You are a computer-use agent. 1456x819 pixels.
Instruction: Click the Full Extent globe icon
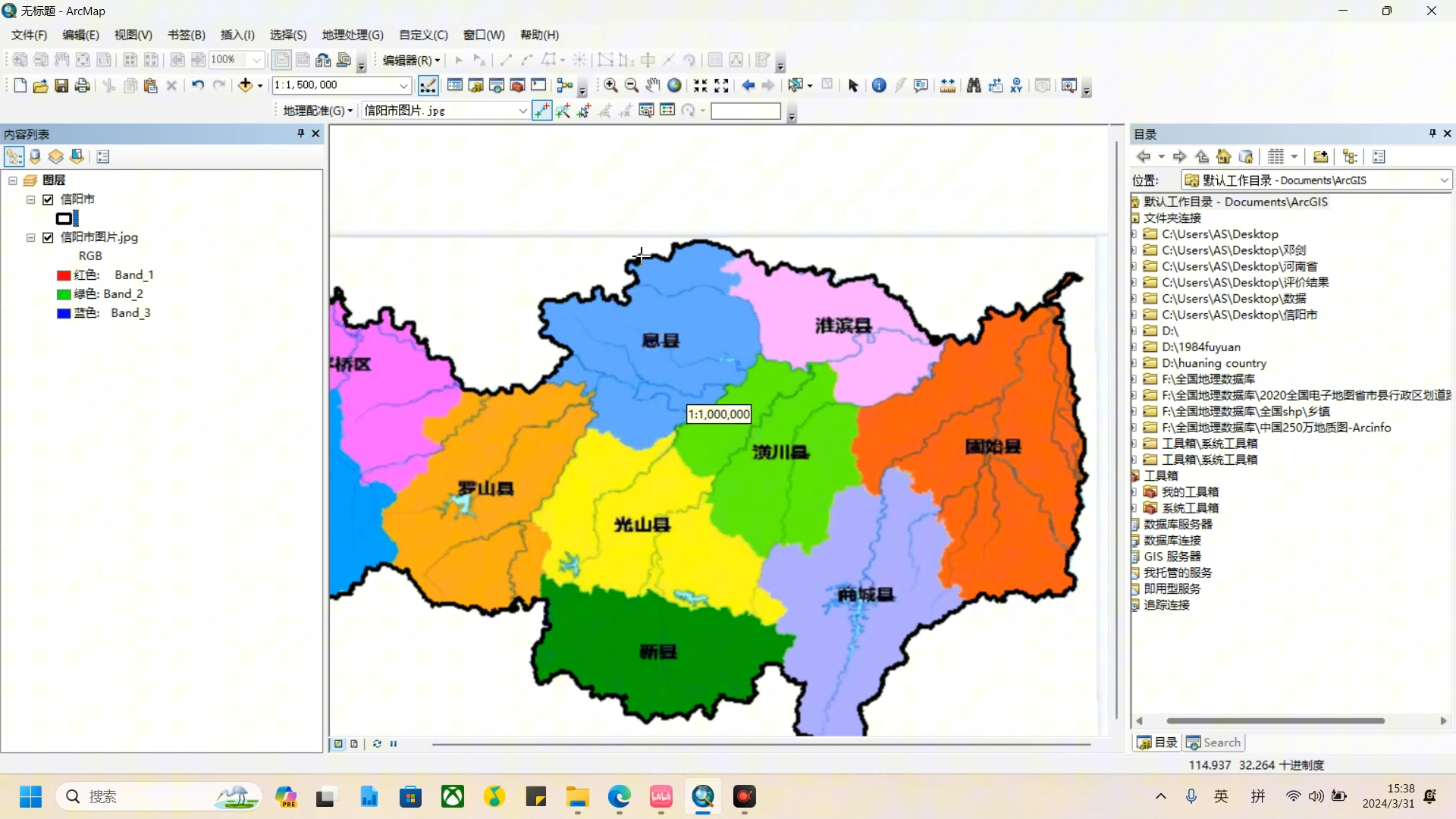coord(674,85)
